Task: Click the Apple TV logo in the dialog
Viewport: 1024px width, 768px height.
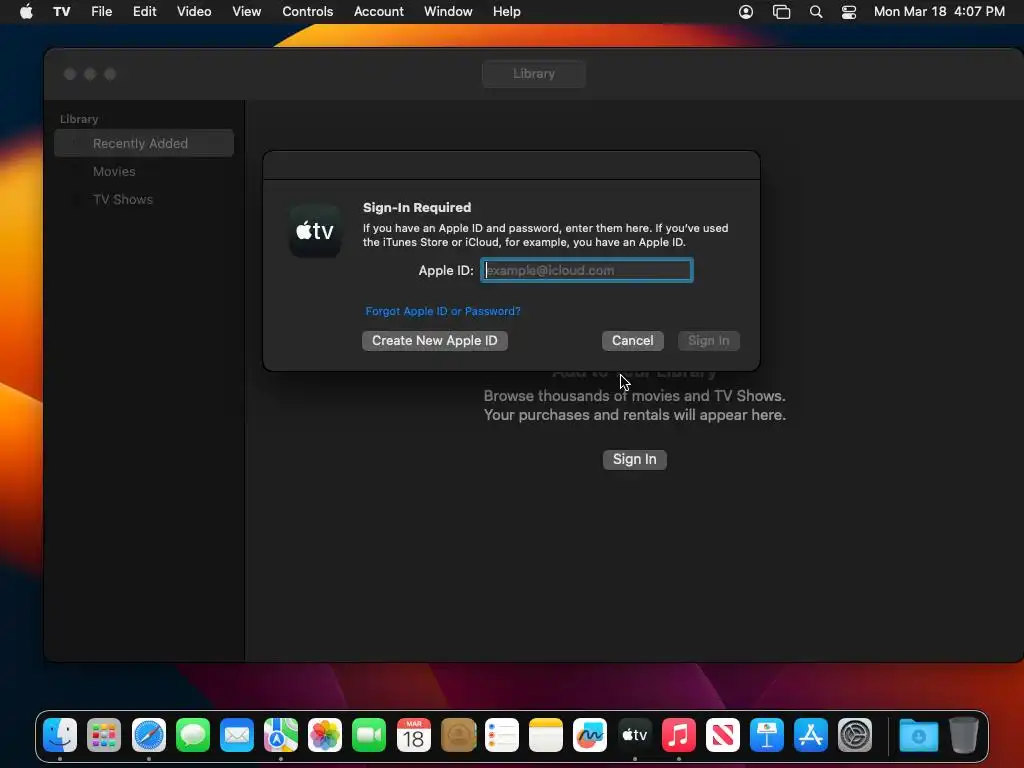Action: tap(315, 231)
